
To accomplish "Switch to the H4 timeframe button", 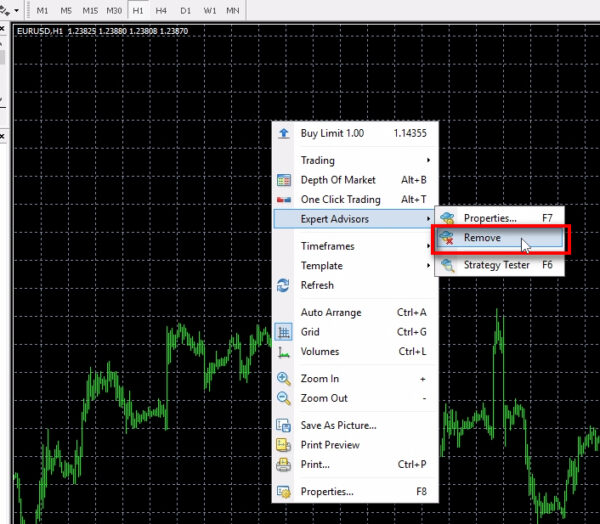I will pyautogui.click(x=161, y=10).
